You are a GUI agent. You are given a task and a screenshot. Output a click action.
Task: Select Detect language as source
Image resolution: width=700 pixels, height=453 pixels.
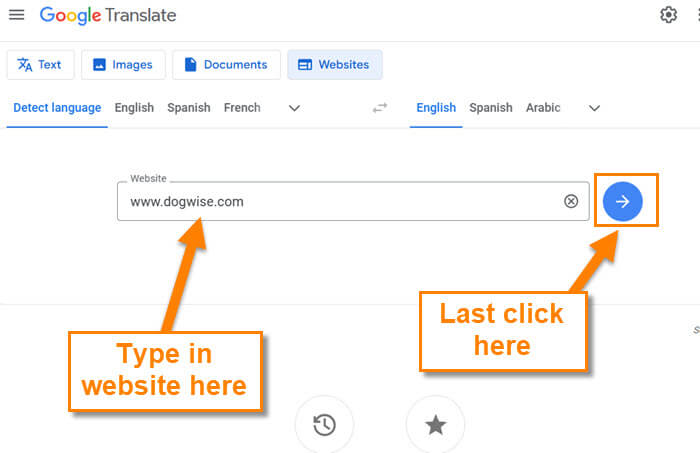coord(57,108)
